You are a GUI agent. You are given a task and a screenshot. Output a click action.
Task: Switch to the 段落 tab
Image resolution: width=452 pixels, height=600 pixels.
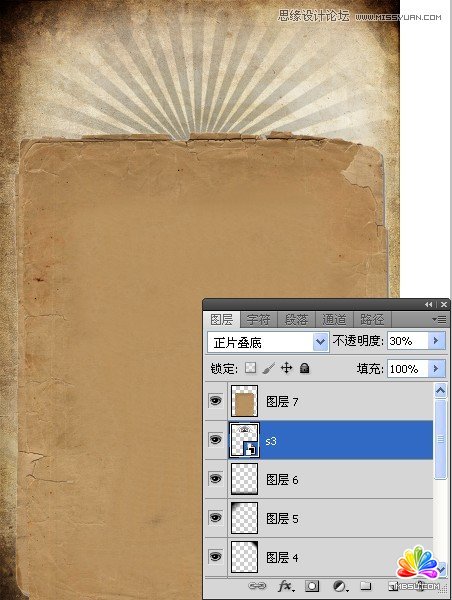point(296,319)
